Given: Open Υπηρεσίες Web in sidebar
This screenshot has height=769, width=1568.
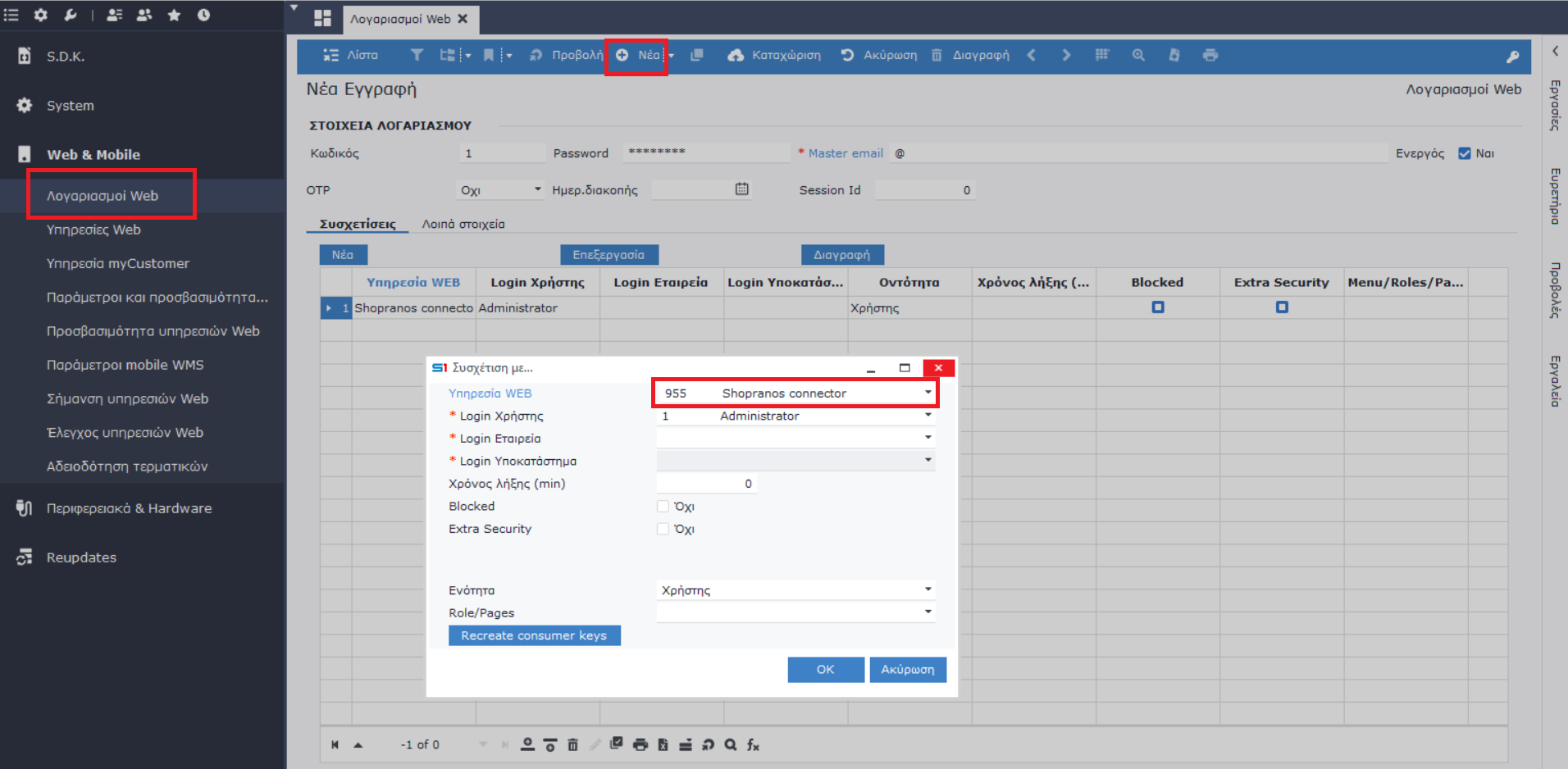Looking at the screenshot, I should pyautogui.click(x=93, y=230).
